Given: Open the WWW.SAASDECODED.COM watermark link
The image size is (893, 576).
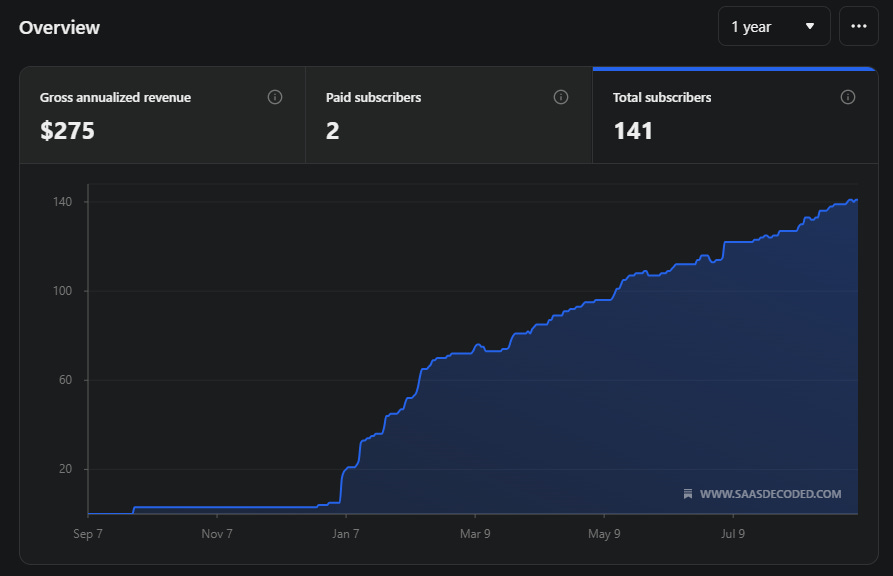Looking at the screenshot, I should [770, 494].
